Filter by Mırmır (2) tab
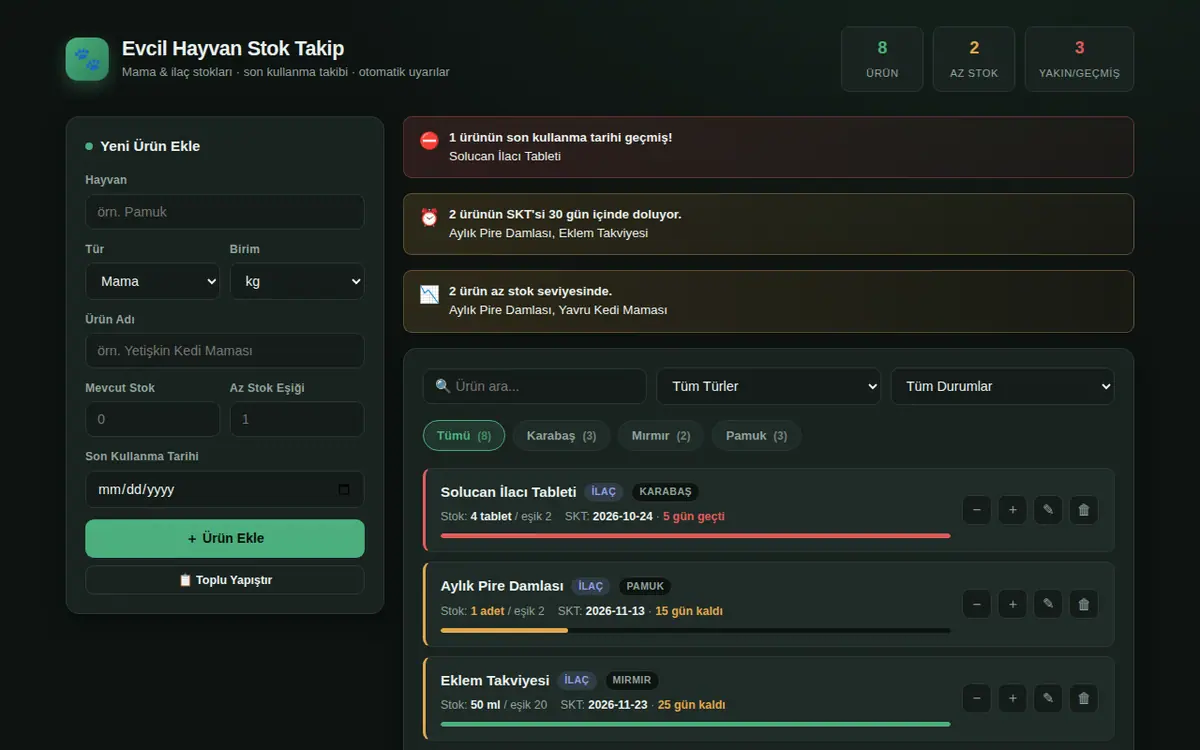 tap(661, 436)
